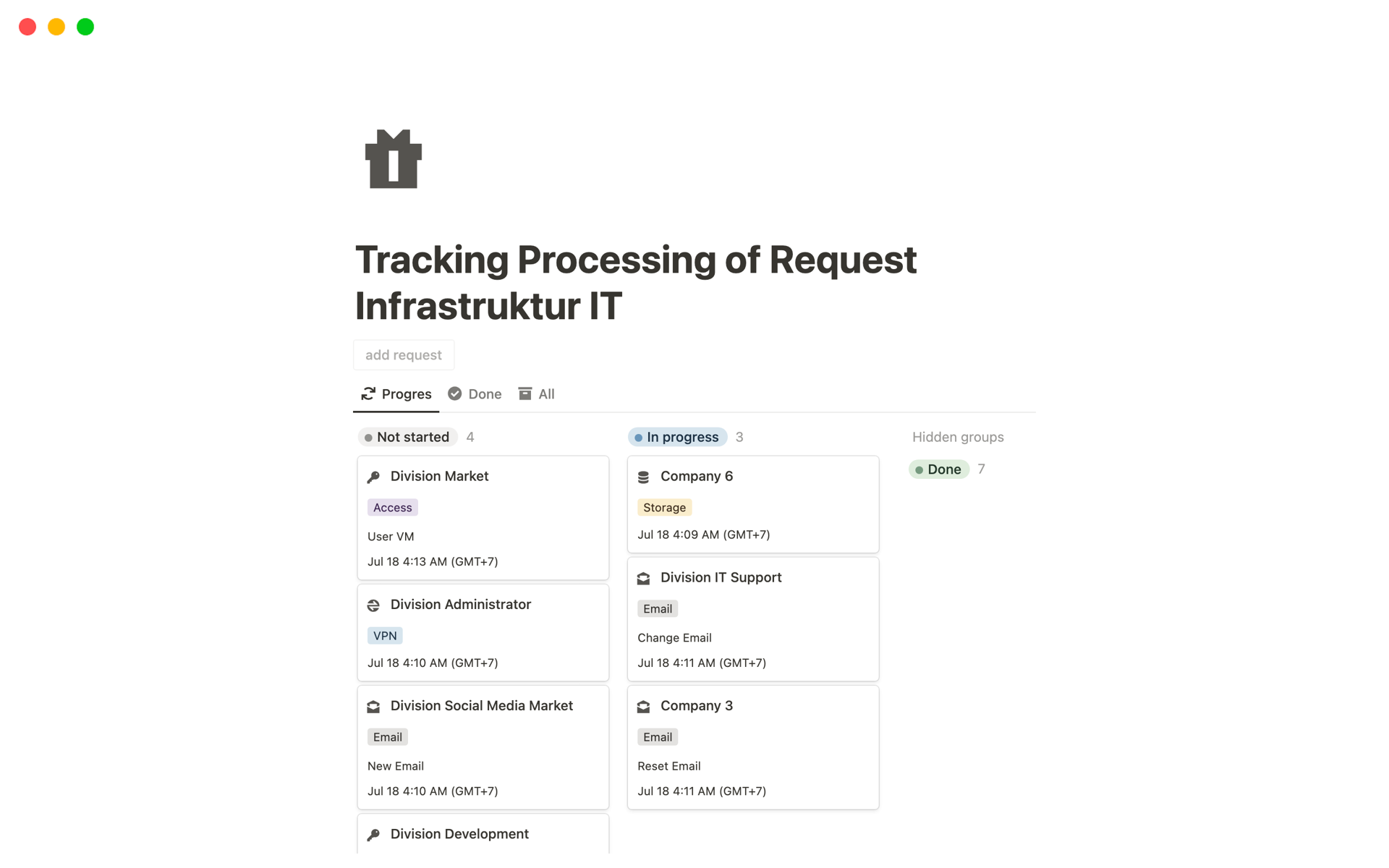This screenshot has width=1389, height=868.
Task: Click key icon on Division Market card
Action: [373, 477]
